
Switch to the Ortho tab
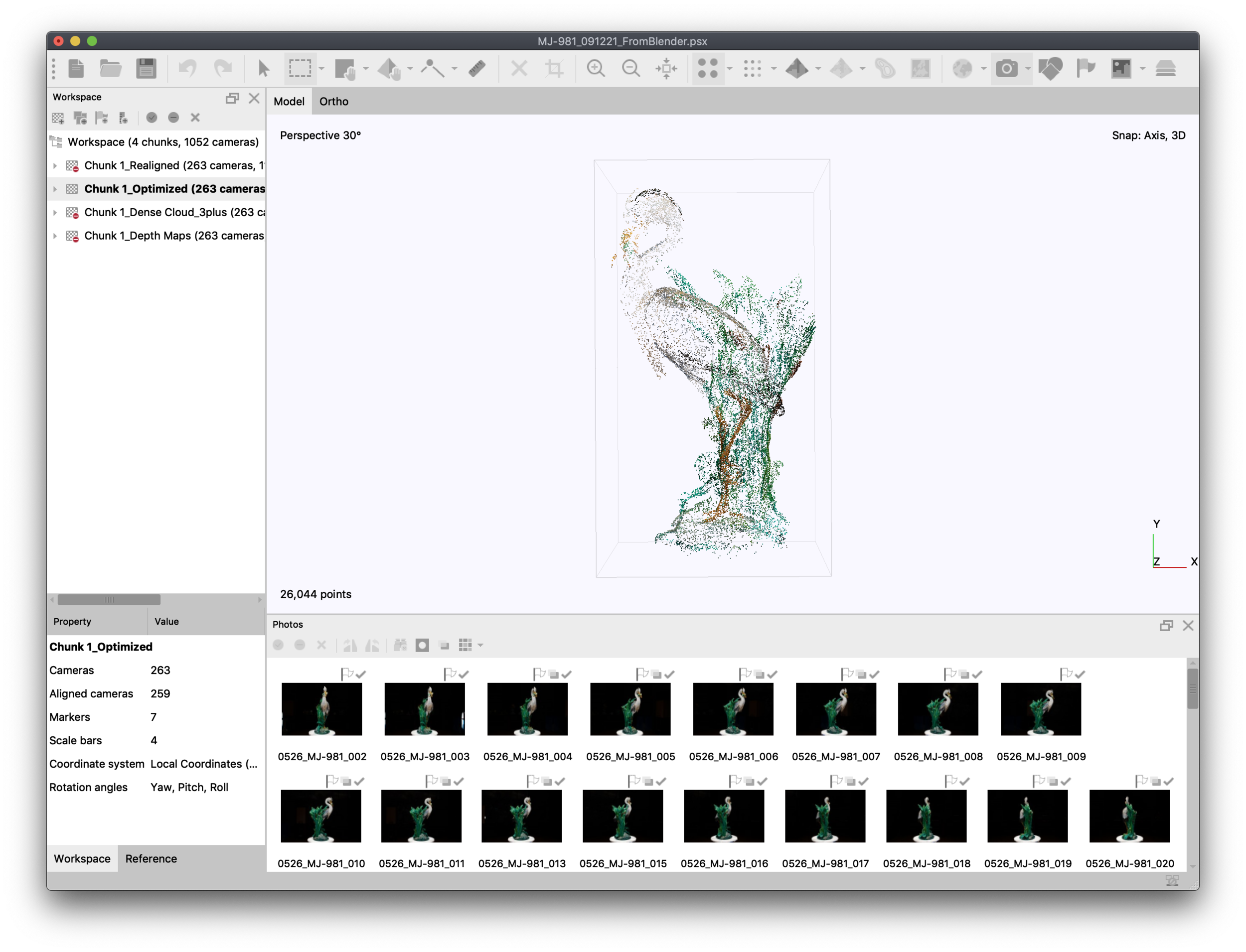[333, 102]
